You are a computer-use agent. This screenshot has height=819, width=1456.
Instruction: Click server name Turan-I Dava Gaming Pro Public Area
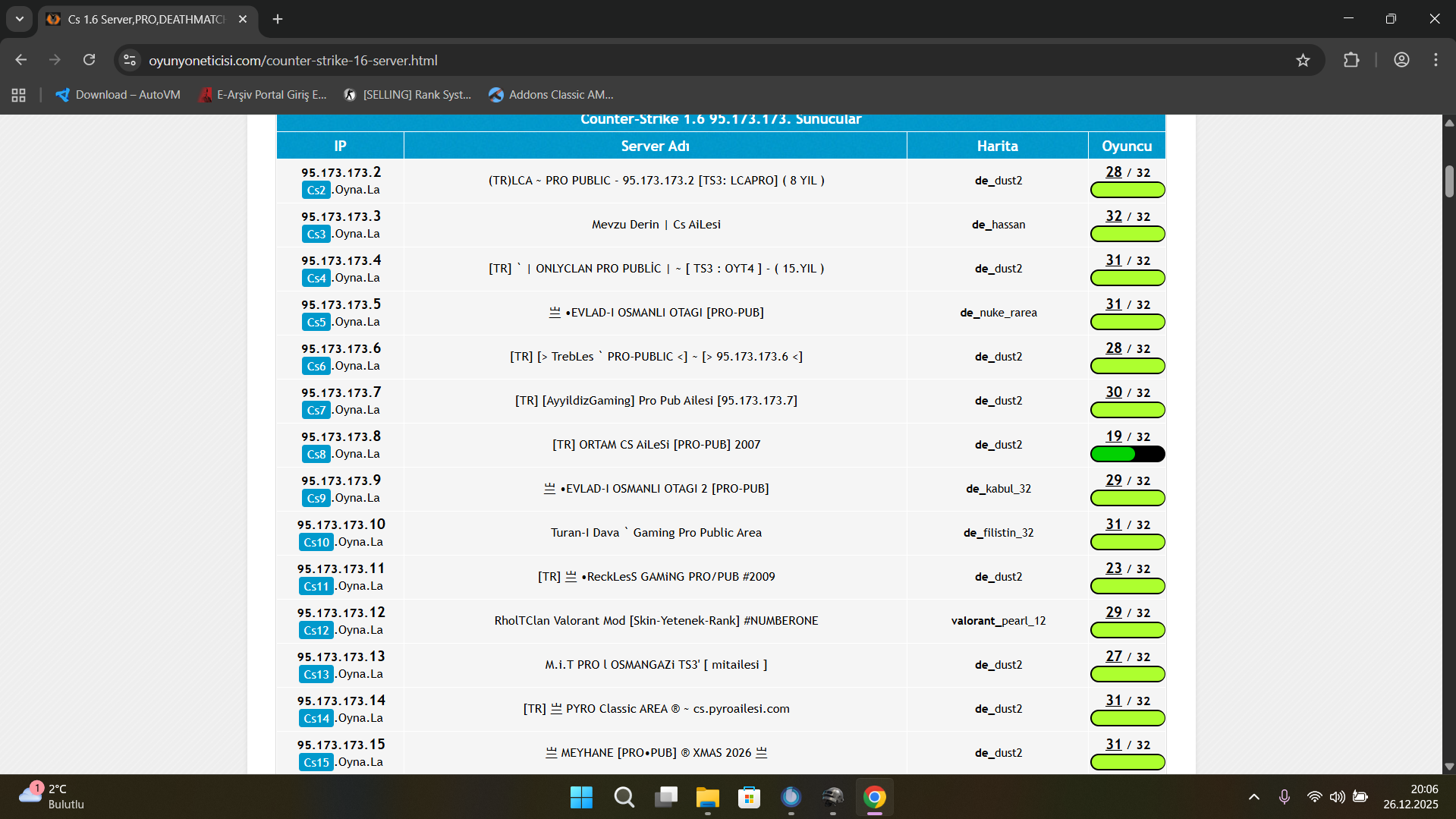656,533
